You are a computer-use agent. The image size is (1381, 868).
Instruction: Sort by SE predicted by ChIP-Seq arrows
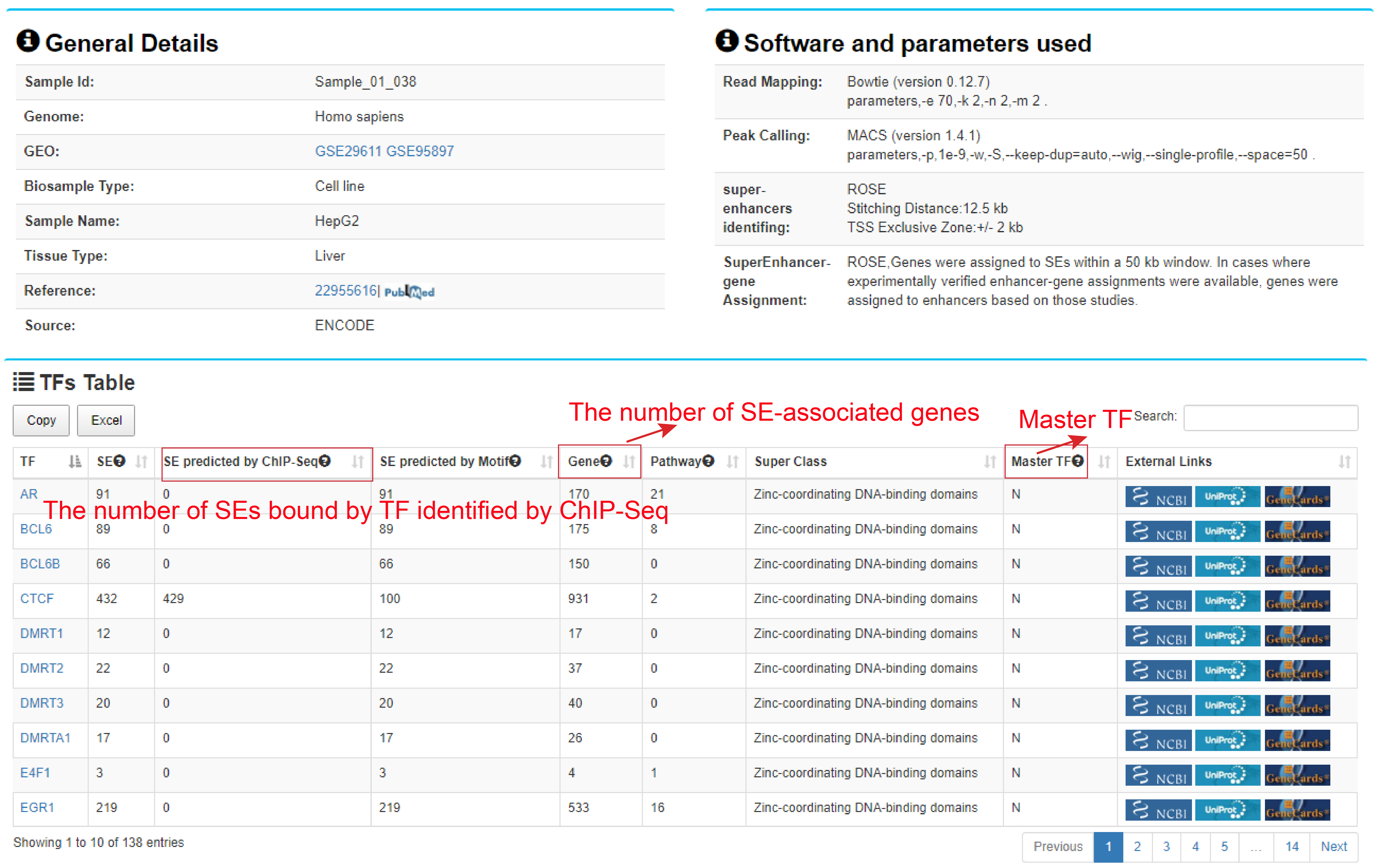tap(358, 461)
